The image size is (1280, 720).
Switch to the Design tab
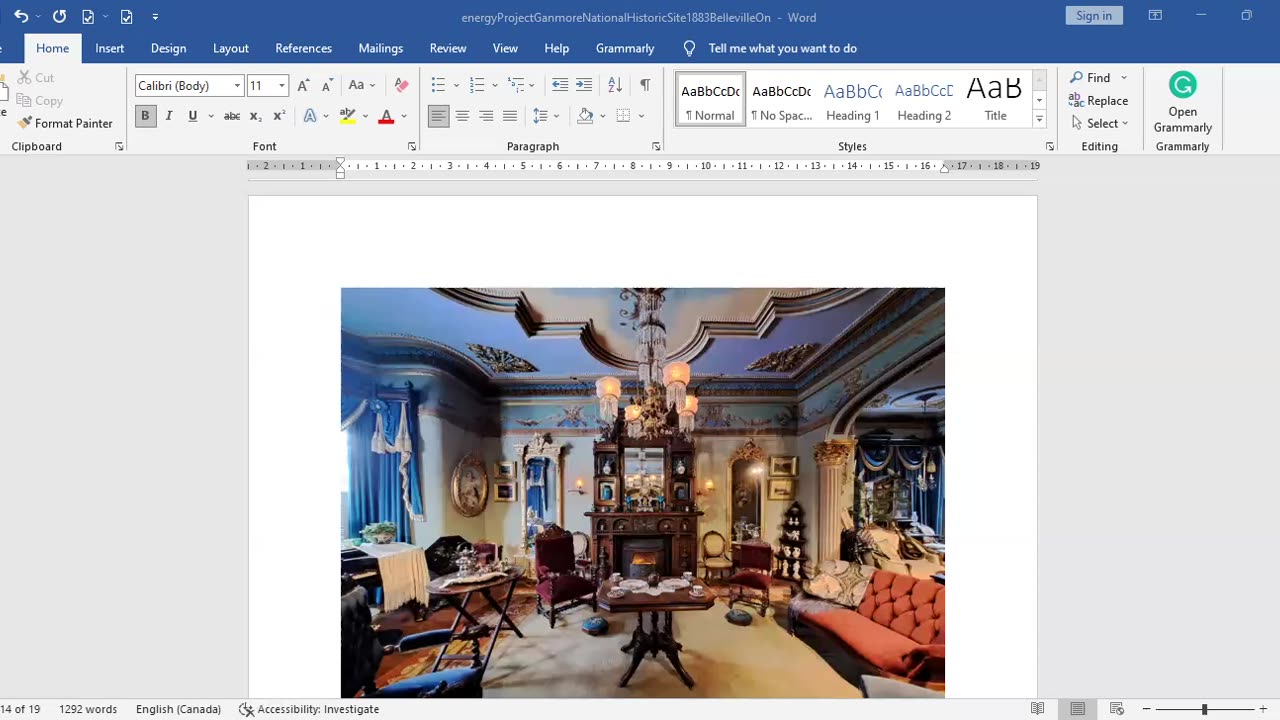[x=168, y=48]
